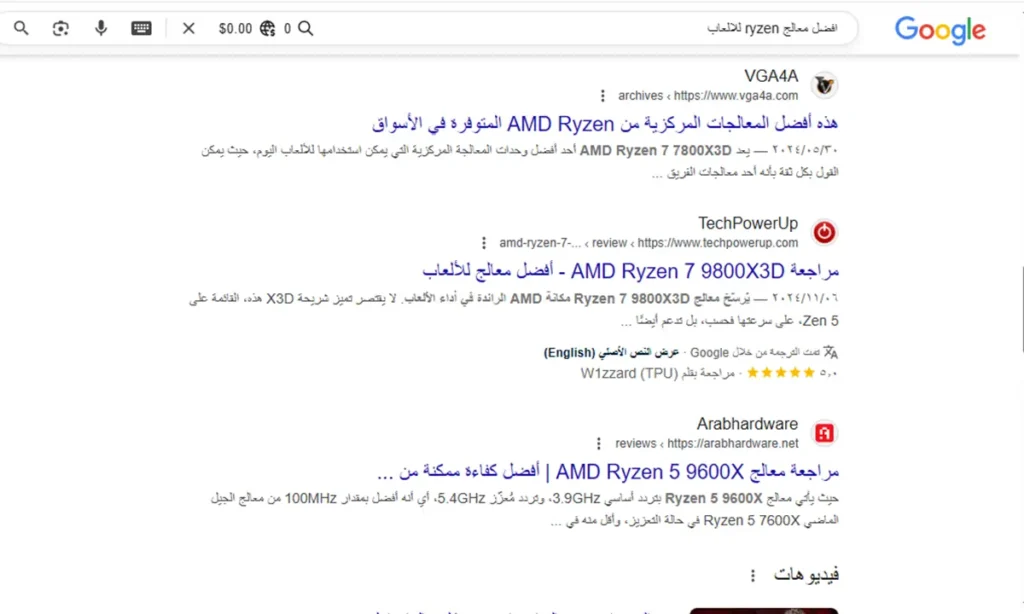Click the Google logo to return home
Viewport: 1024px width, 614px height.
tap(939, 30)
